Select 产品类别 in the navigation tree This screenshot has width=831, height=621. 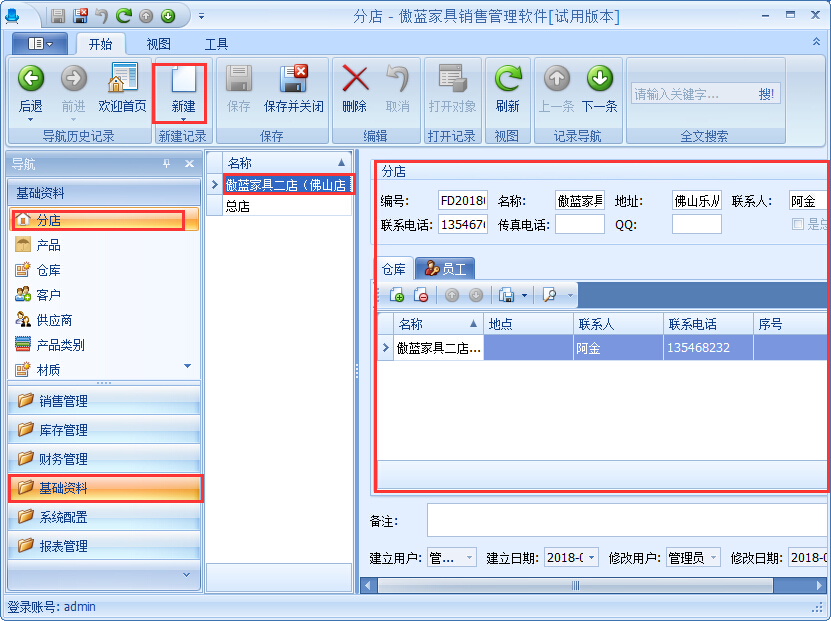coord(60,345)
